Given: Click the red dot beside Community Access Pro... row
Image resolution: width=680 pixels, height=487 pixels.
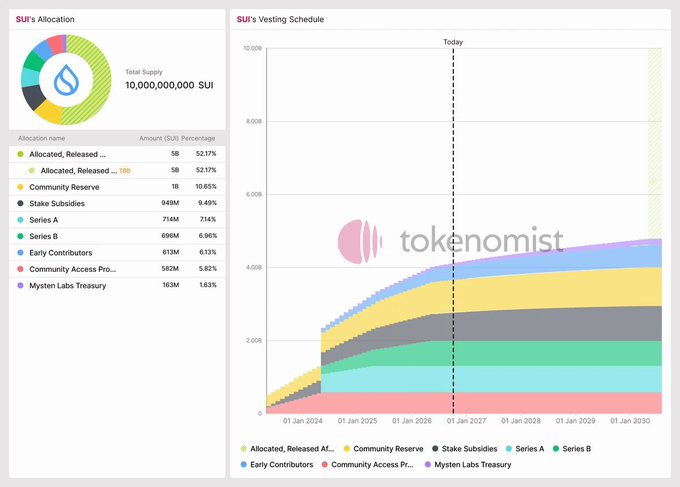Looking at the screenshot, I should point(20,269).
